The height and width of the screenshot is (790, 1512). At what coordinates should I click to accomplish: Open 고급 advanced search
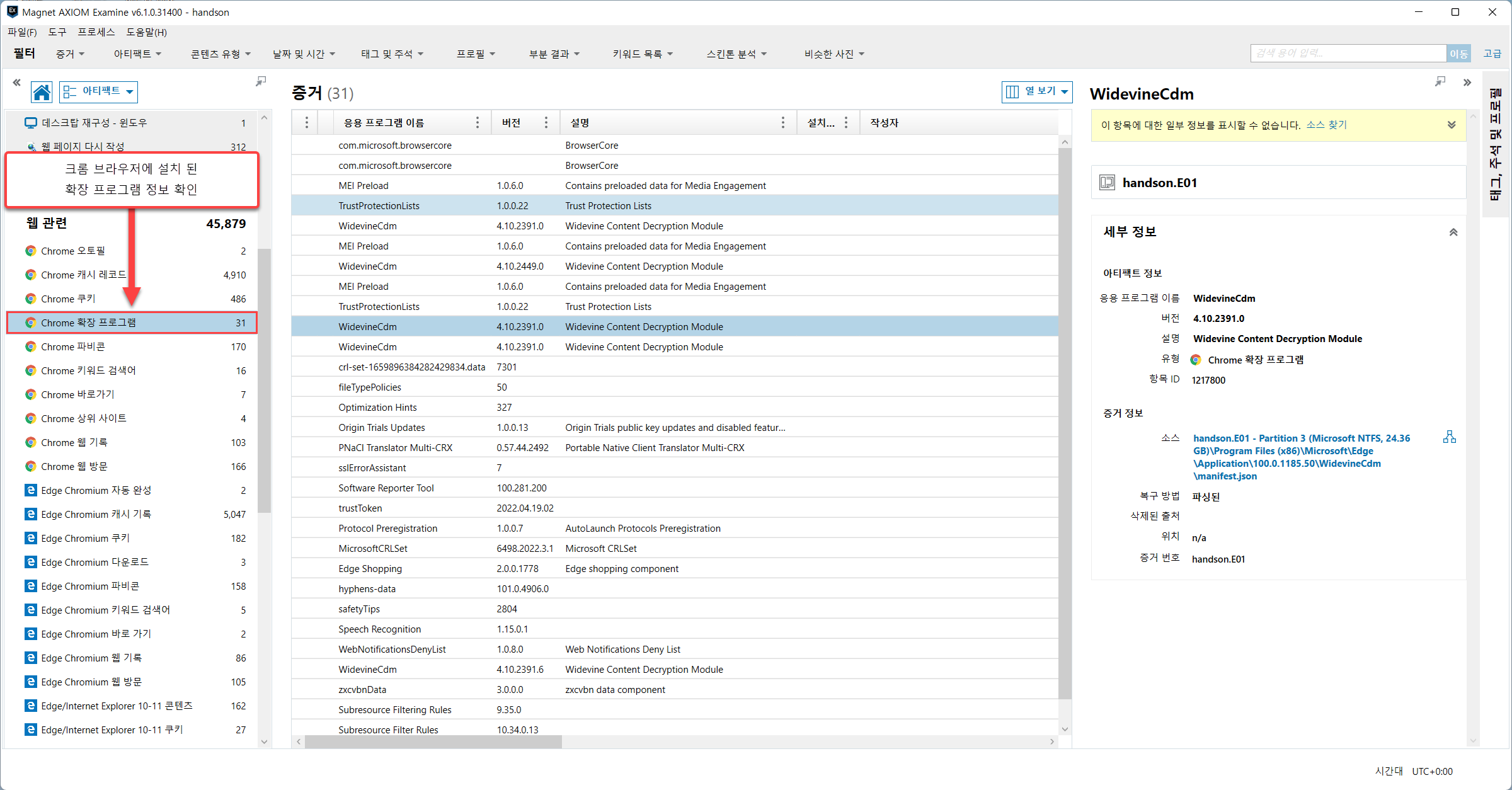(1492, 54)
